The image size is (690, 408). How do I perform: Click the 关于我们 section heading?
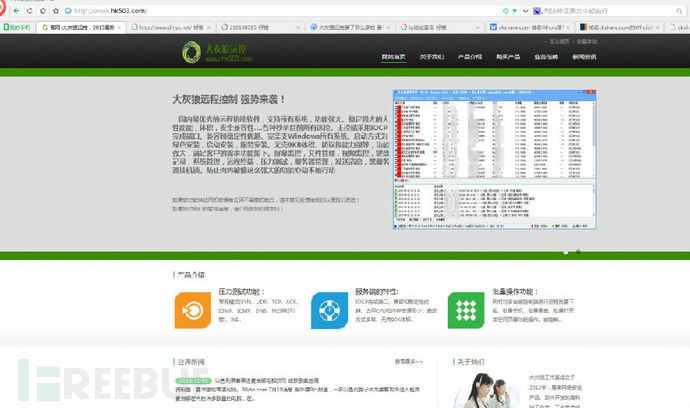(471, 362)
